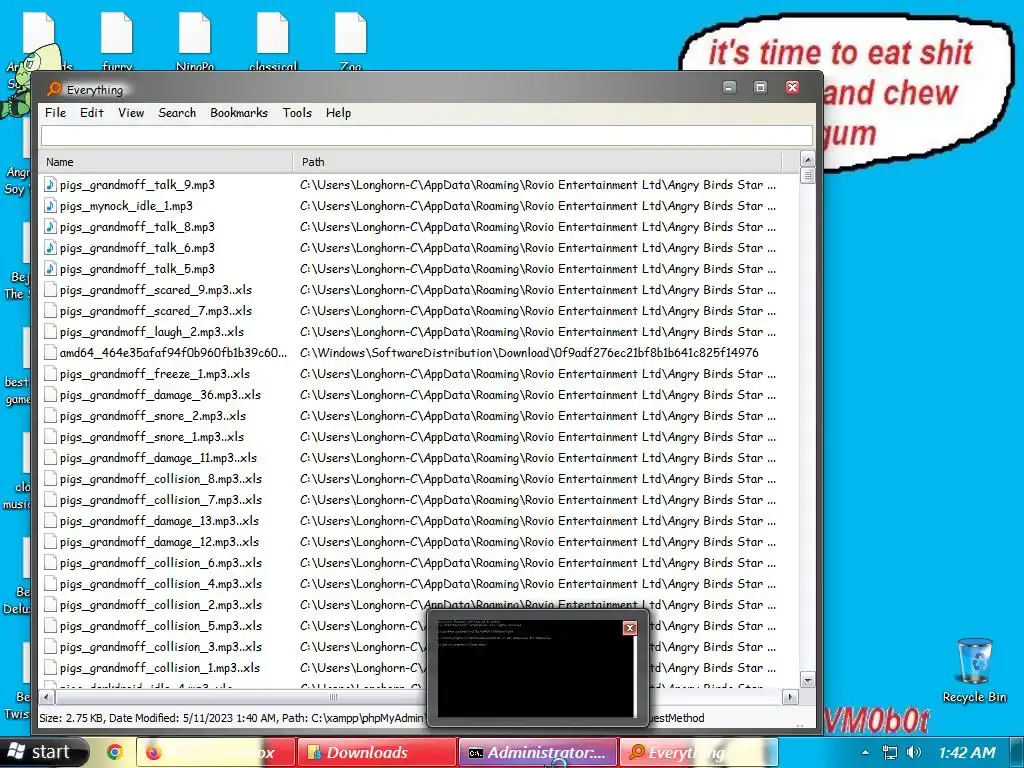This screenshot has height=768, width=1024.
Task: Click file icon of pigs_grandmoff_snore_2.mp3..xls
Action: point(50,415)
